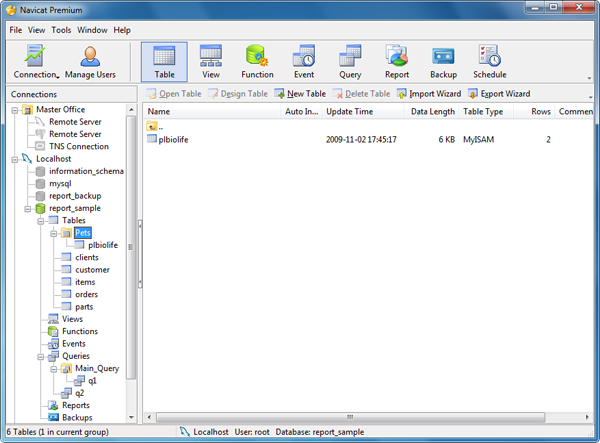Image resolution: width=600 pixels, height=443 pixels.
Task: Open the Help menu
Action: tap(122, 30)
